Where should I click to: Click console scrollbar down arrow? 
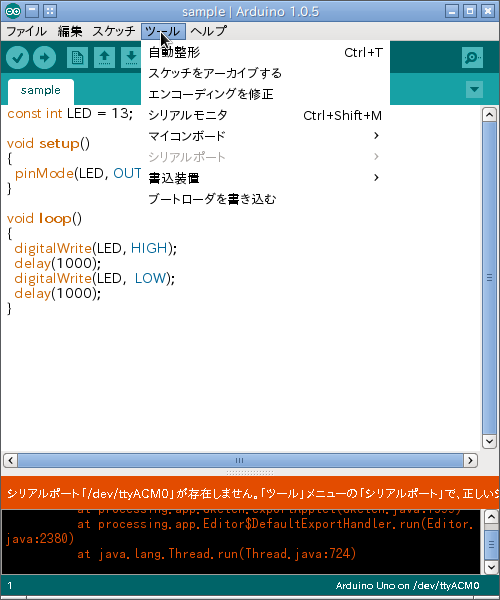point(491,567)
